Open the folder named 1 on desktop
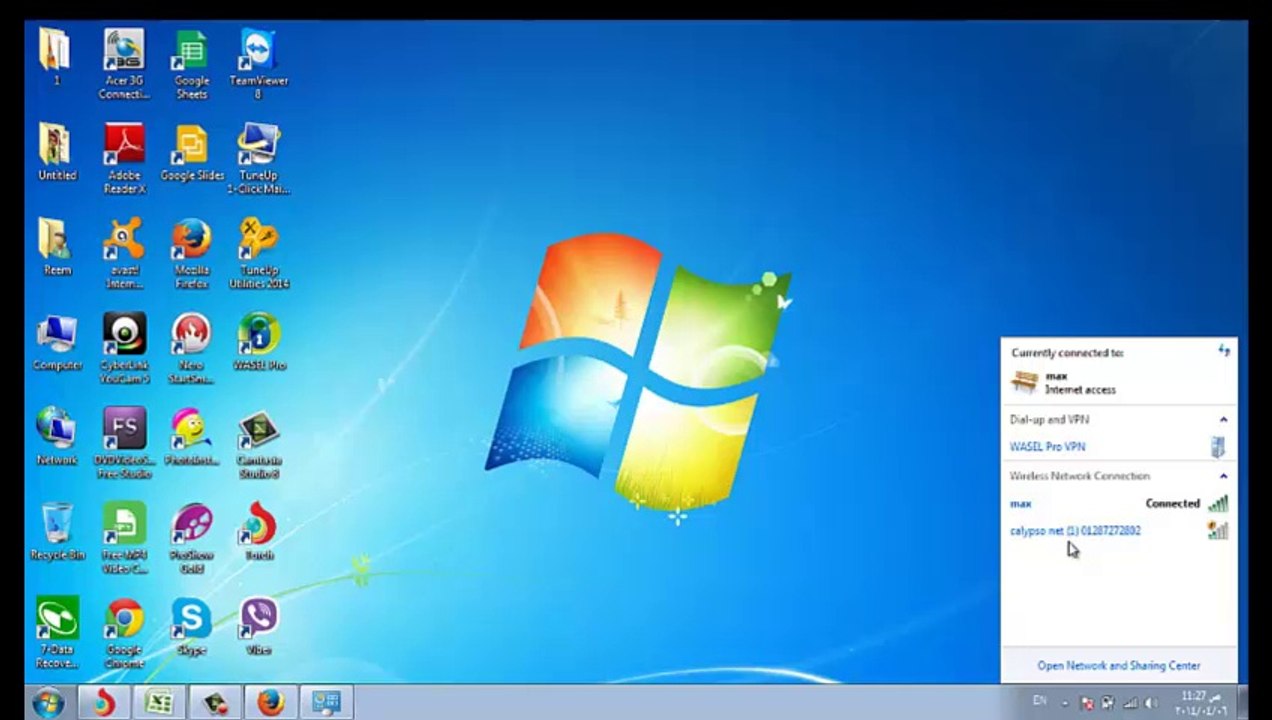The width and height of the screenshot is (1272, 720). tap(56, 58)
